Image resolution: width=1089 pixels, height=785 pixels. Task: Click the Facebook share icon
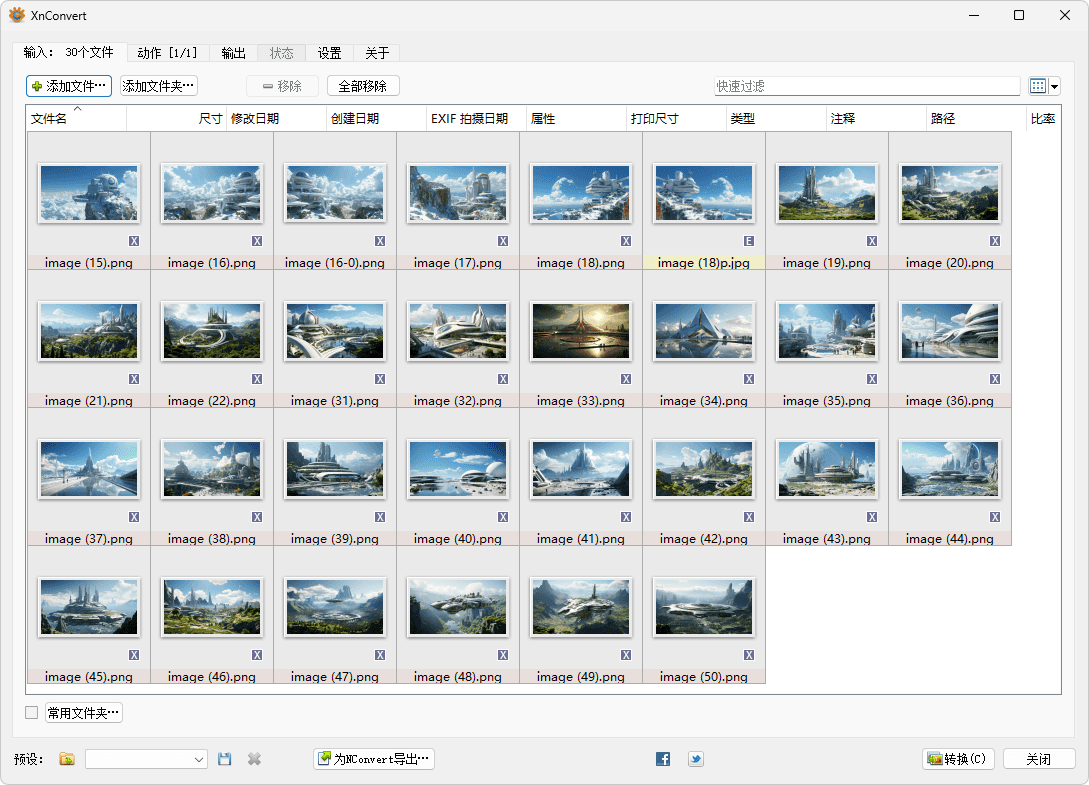(x=663, y=759)
